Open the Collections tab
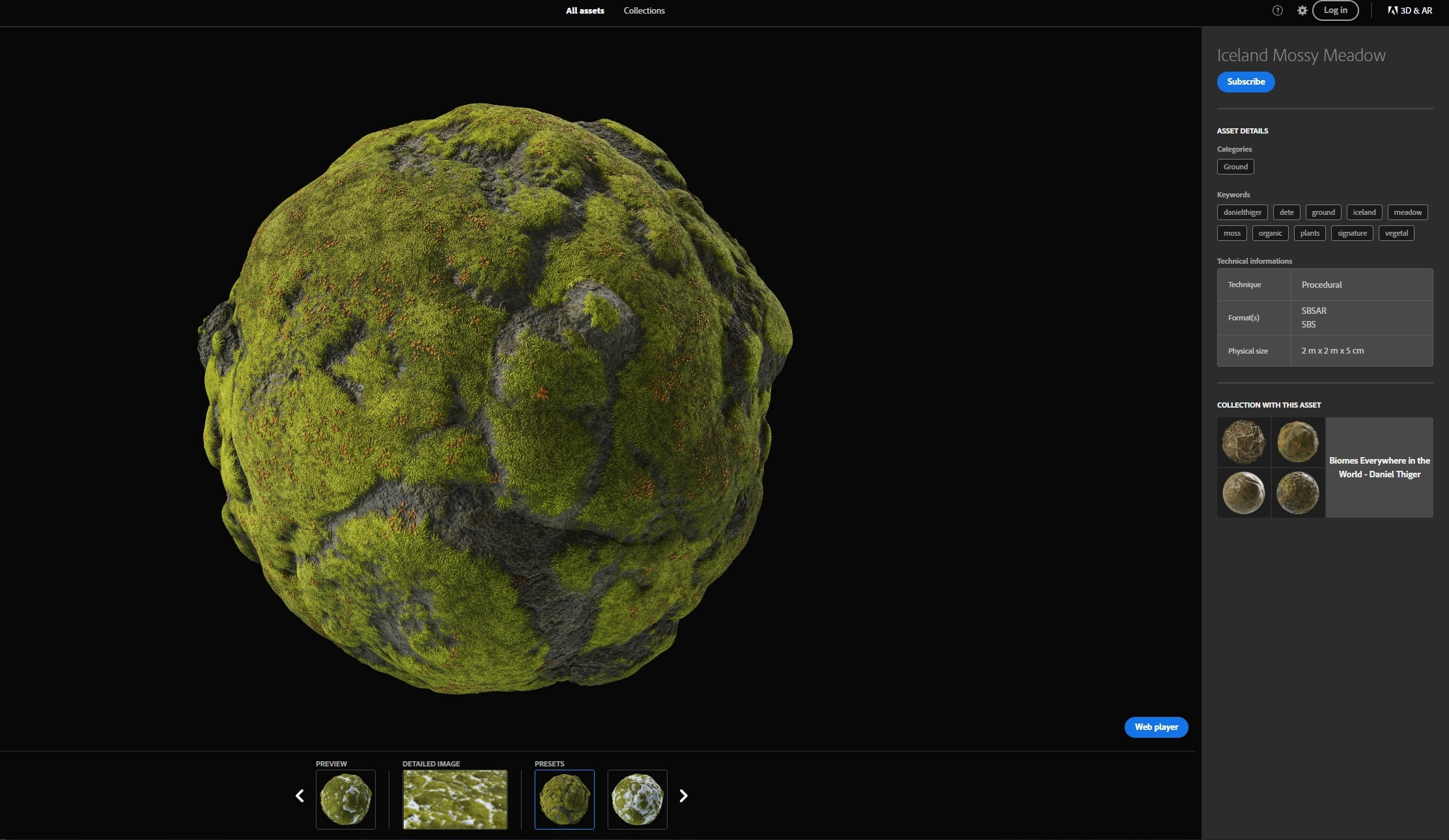The image size is (1449, 840). click(643, 10)
